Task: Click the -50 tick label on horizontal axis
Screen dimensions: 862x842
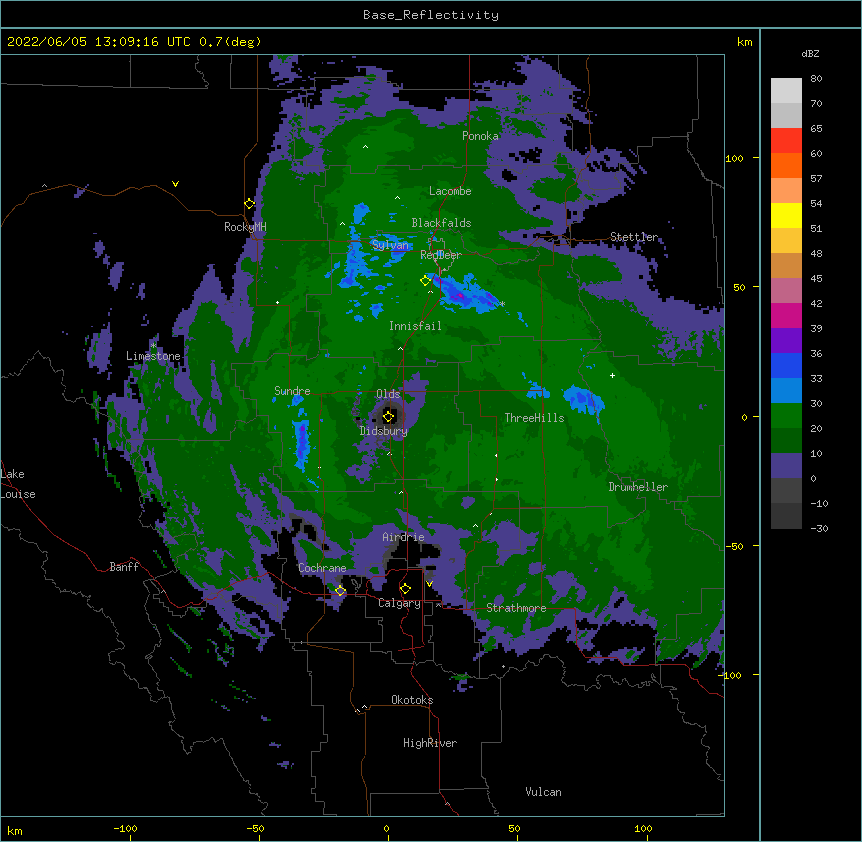Action: [255, 828]
